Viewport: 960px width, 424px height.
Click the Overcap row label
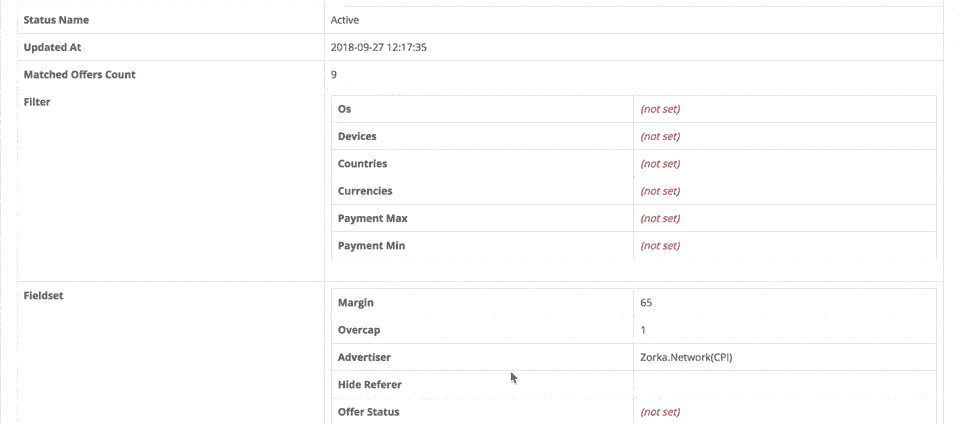(359, 330)
